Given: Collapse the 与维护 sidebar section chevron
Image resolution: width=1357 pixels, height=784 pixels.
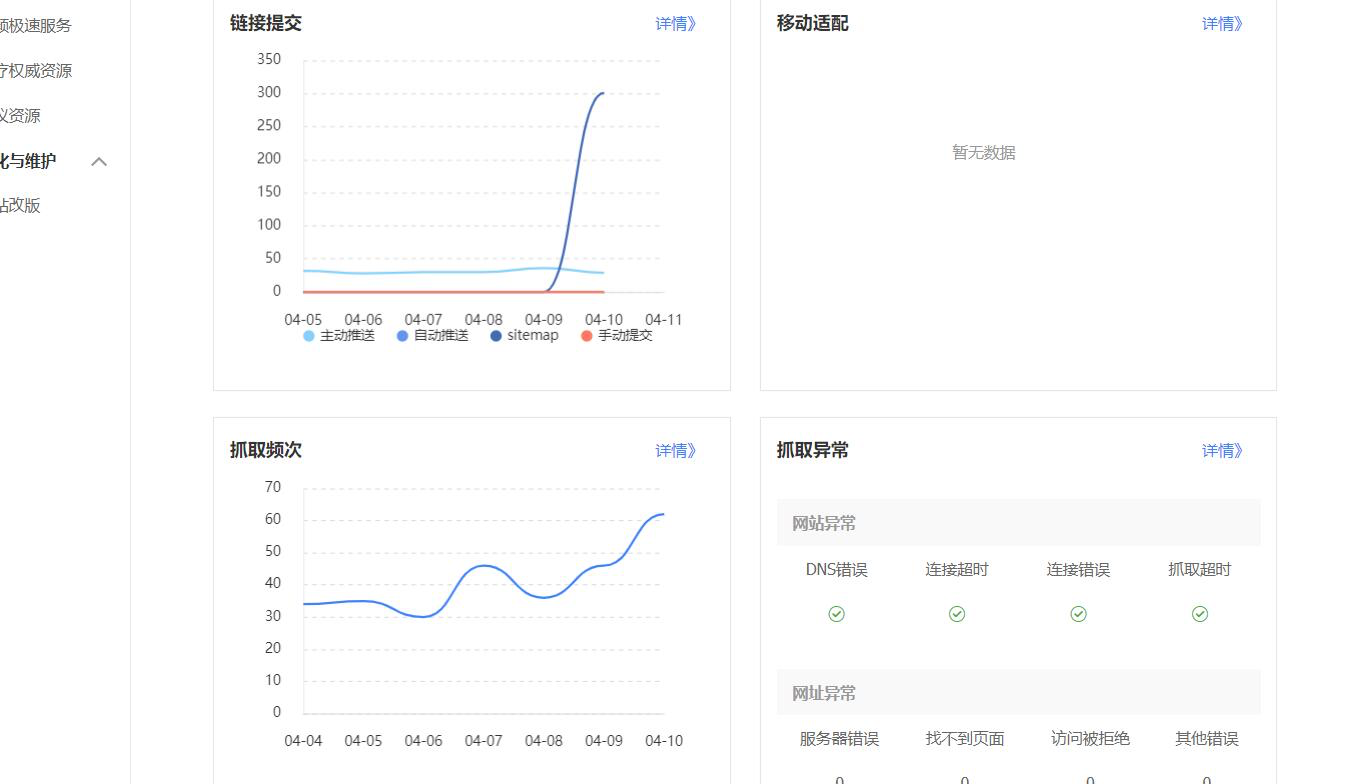Looking at the screenshot, I should pos(99,161).
